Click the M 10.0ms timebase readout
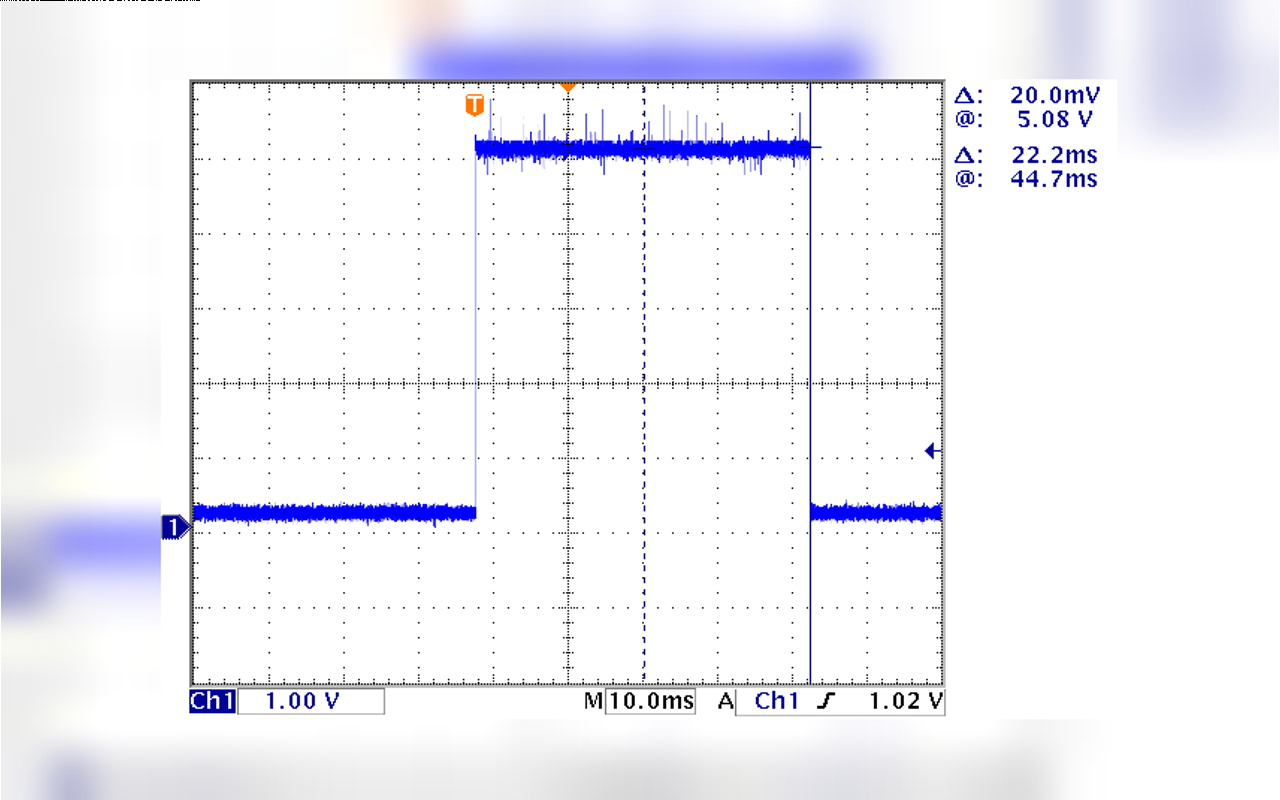 coord(640,701)
